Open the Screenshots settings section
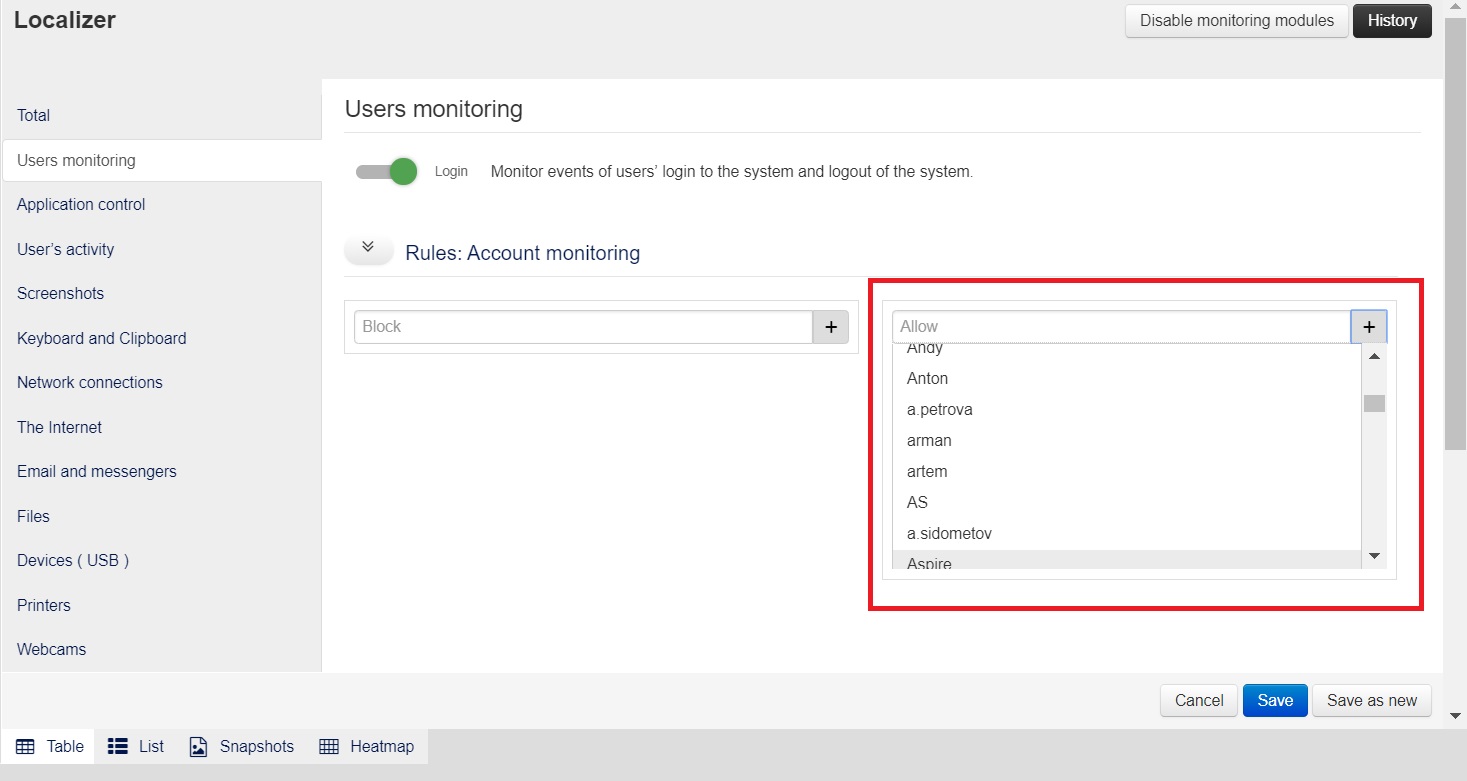Screen dimensions: 1467x781 pyautogui.click(x=60, y=294)
